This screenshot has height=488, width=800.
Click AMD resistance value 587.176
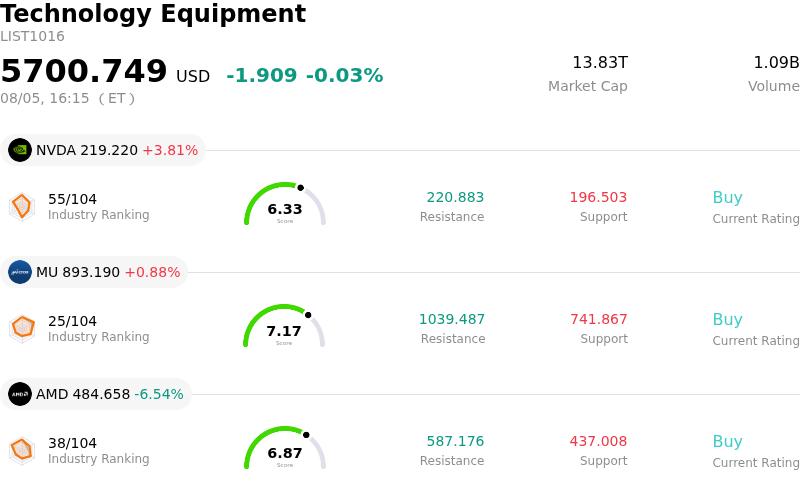455,441
